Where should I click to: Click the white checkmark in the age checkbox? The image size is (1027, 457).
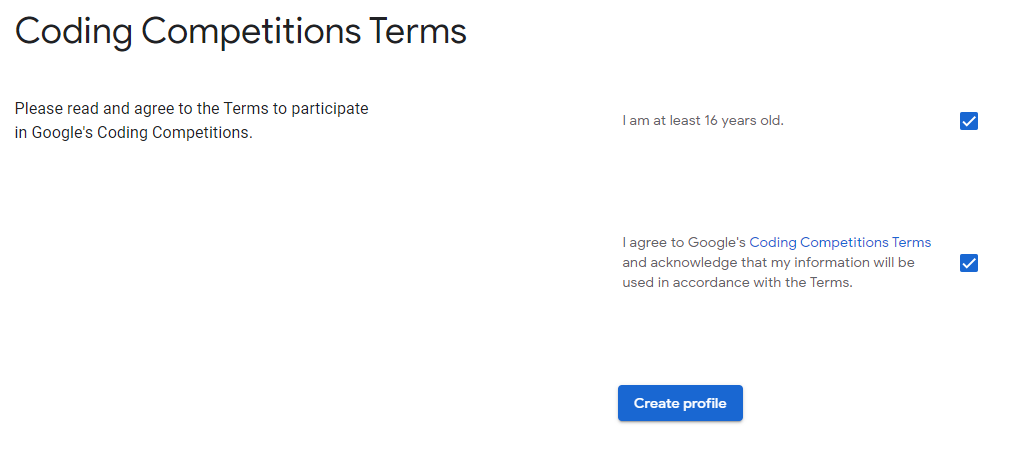click(968, 122)
